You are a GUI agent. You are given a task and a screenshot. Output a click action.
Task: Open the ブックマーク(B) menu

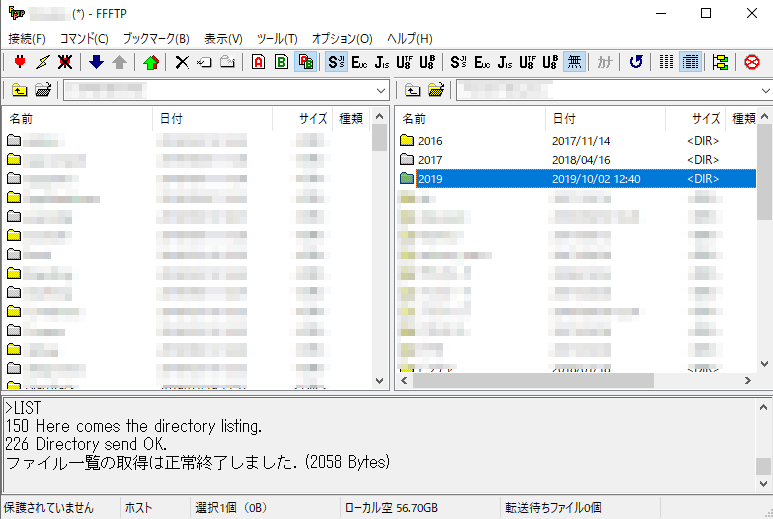click(155, 38)
